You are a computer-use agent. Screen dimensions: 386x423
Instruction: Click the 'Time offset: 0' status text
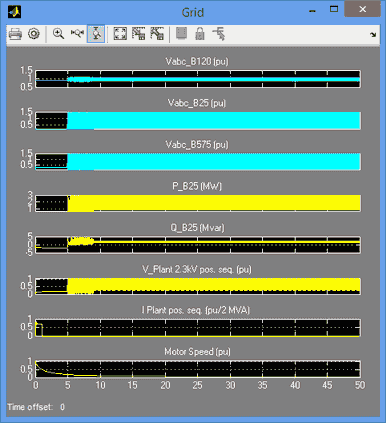(36, 407)
